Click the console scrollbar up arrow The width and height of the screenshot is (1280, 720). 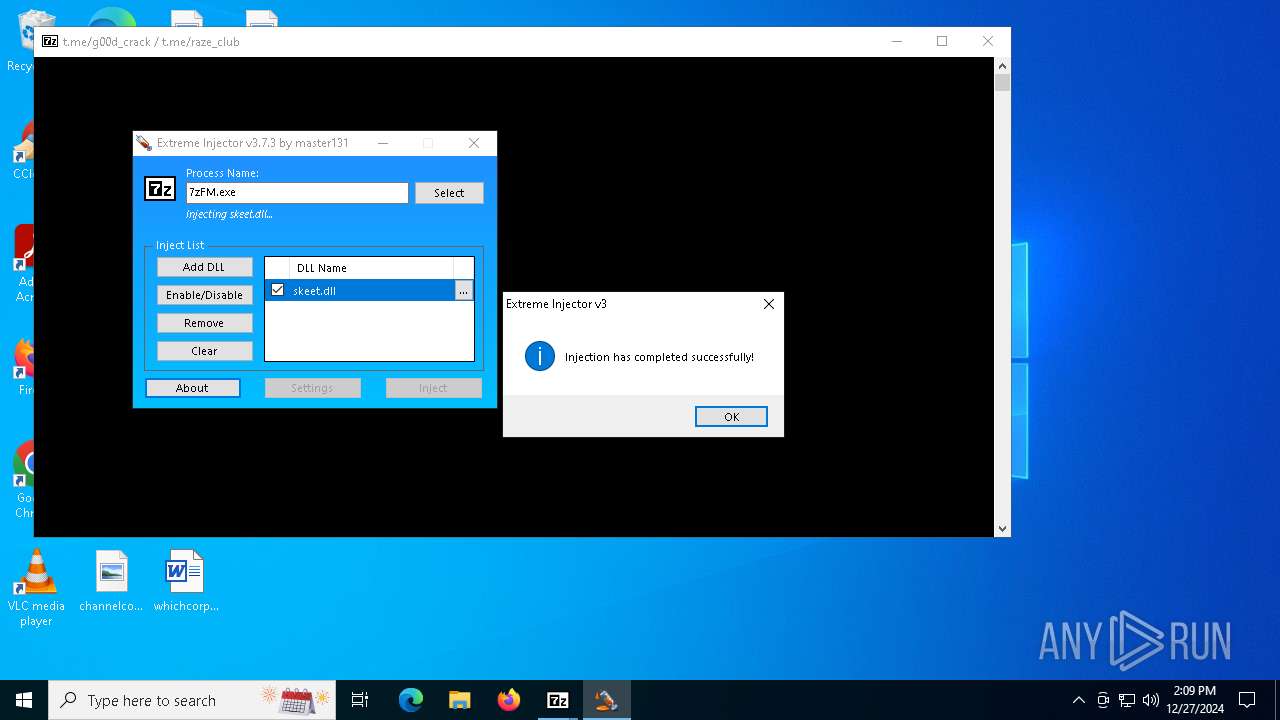tap(1002, 66)
